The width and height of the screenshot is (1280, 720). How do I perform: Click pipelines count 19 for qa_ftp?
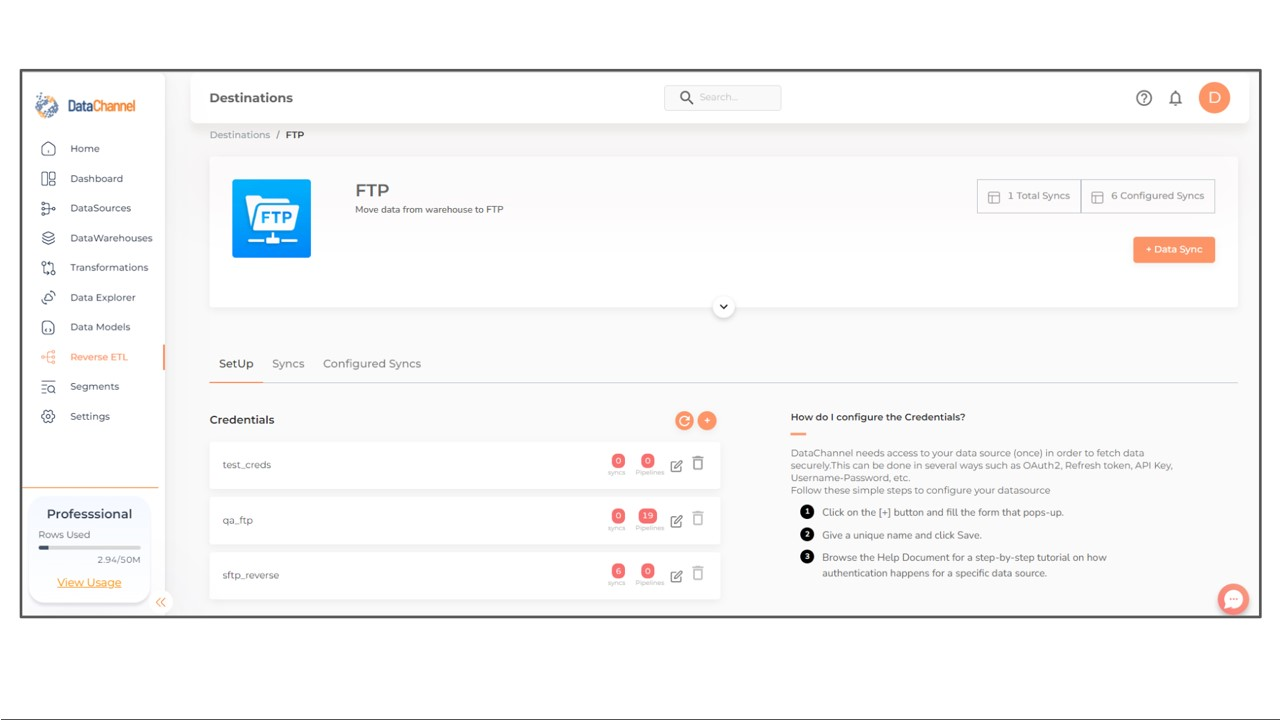click(x=648, y=516)
